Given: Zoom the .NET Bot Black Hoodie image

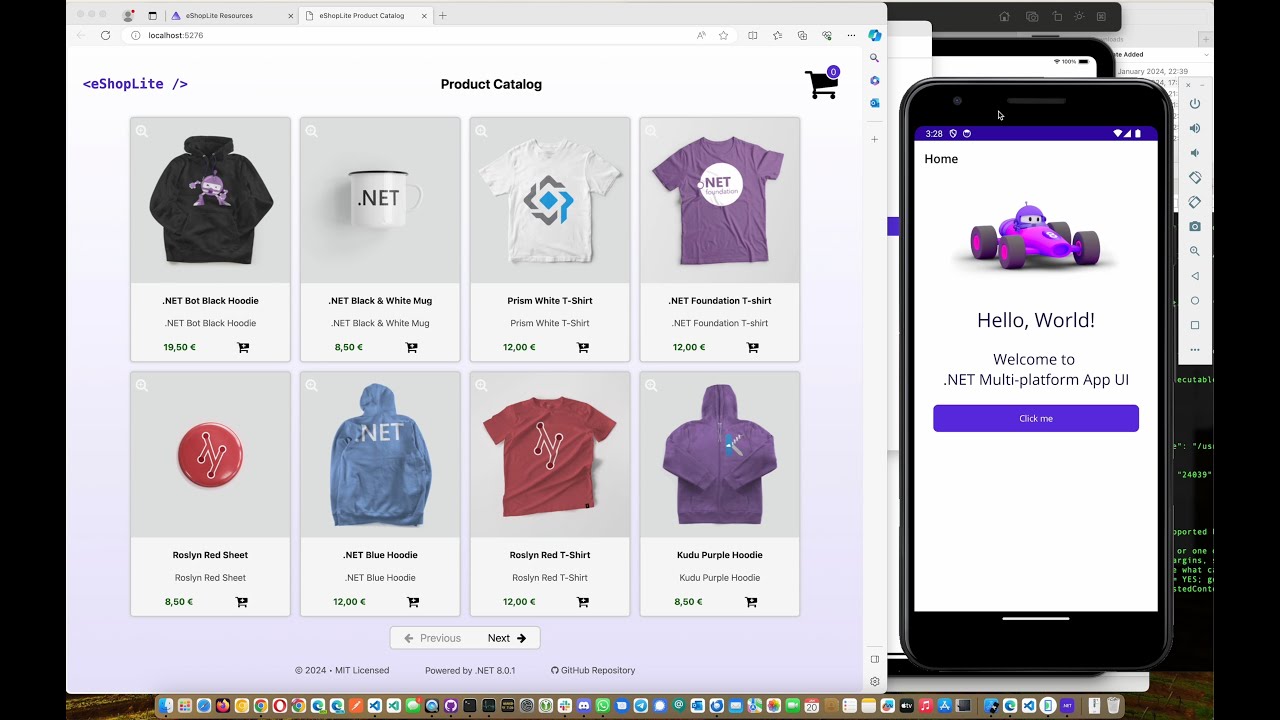Looking at the screenshot, I should (x=142, y=131).
